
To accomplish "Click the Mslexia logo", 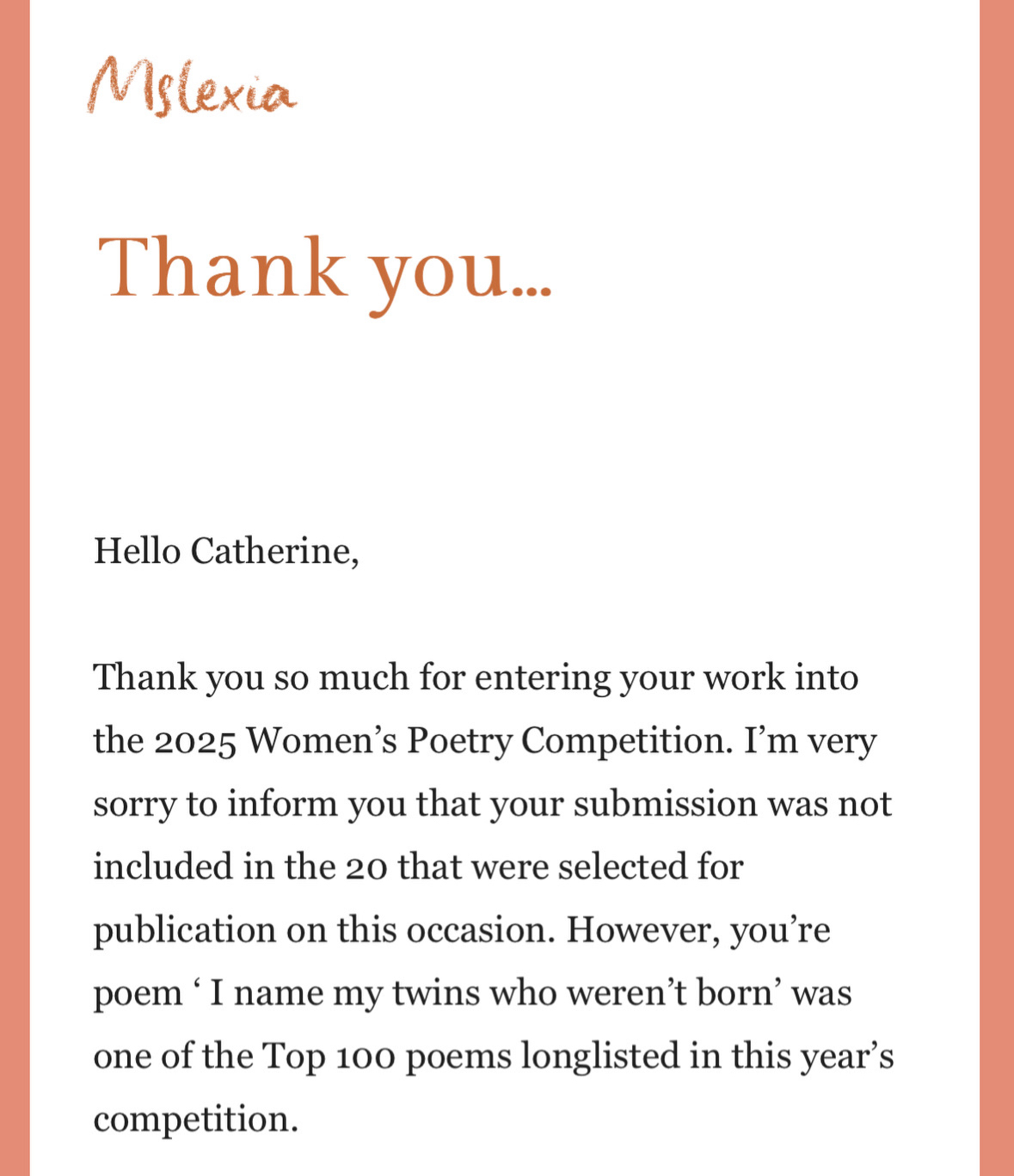I will 191,88.
